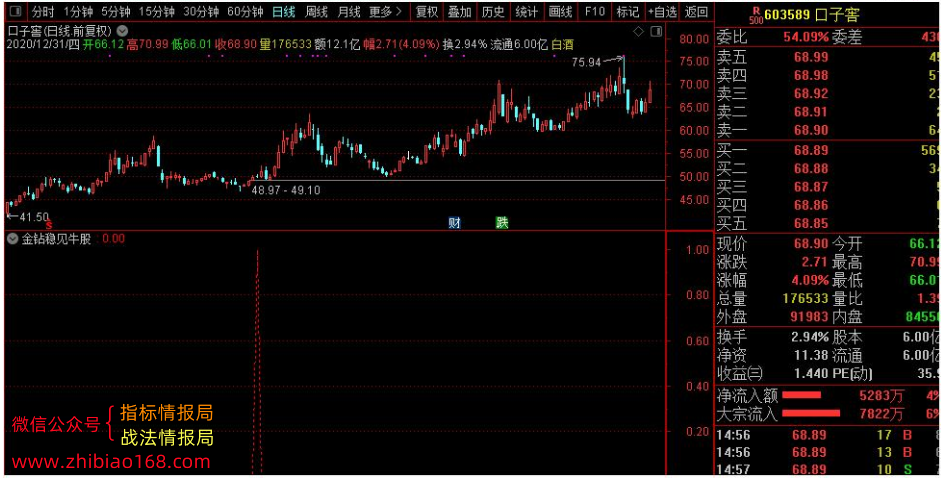
Task: Select the 5分钟 period
Action: tap(116, 11)
